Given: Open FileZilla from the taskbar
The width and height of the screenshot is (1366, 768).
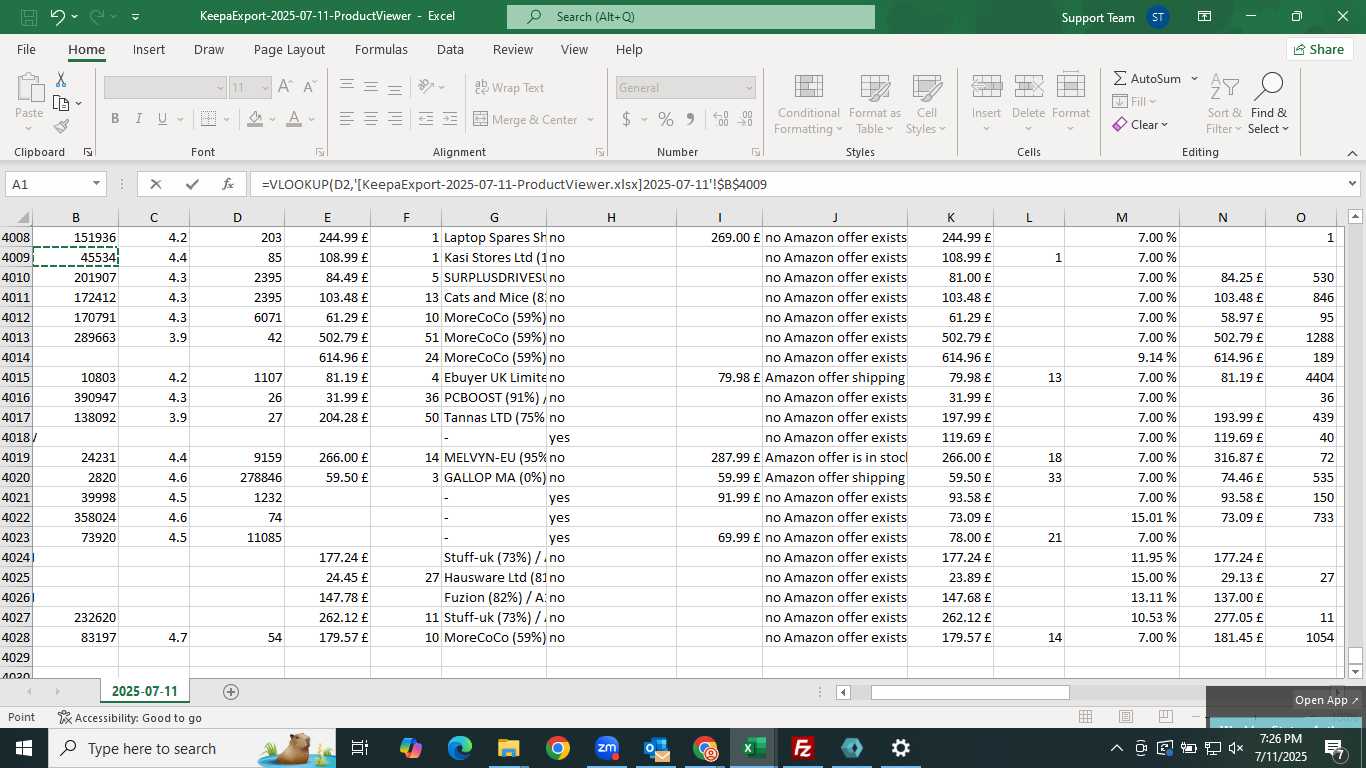Looking at the screenshot, I should 802,748.
